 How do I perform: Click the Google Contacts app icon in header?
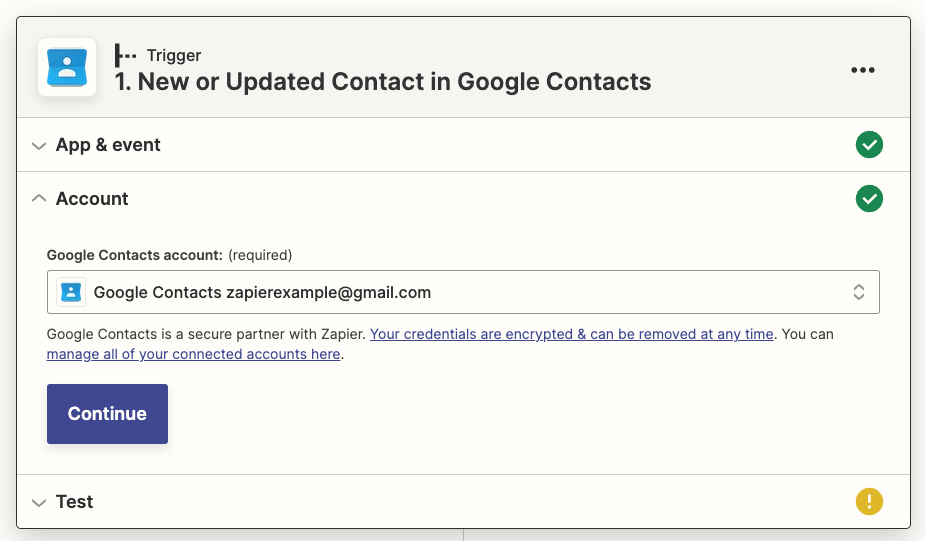point(67,67)
